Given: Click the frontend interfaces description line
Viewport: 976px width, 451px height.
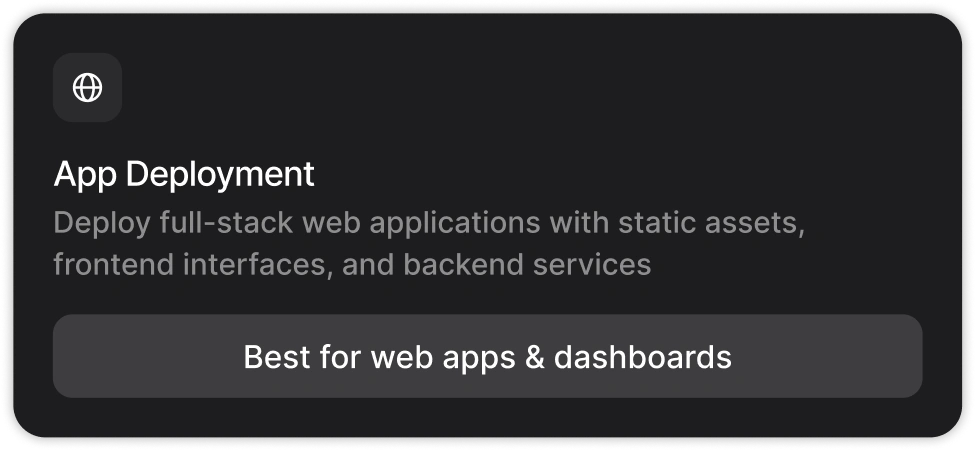Looking at the screenshot, I should tap(352, 265).
